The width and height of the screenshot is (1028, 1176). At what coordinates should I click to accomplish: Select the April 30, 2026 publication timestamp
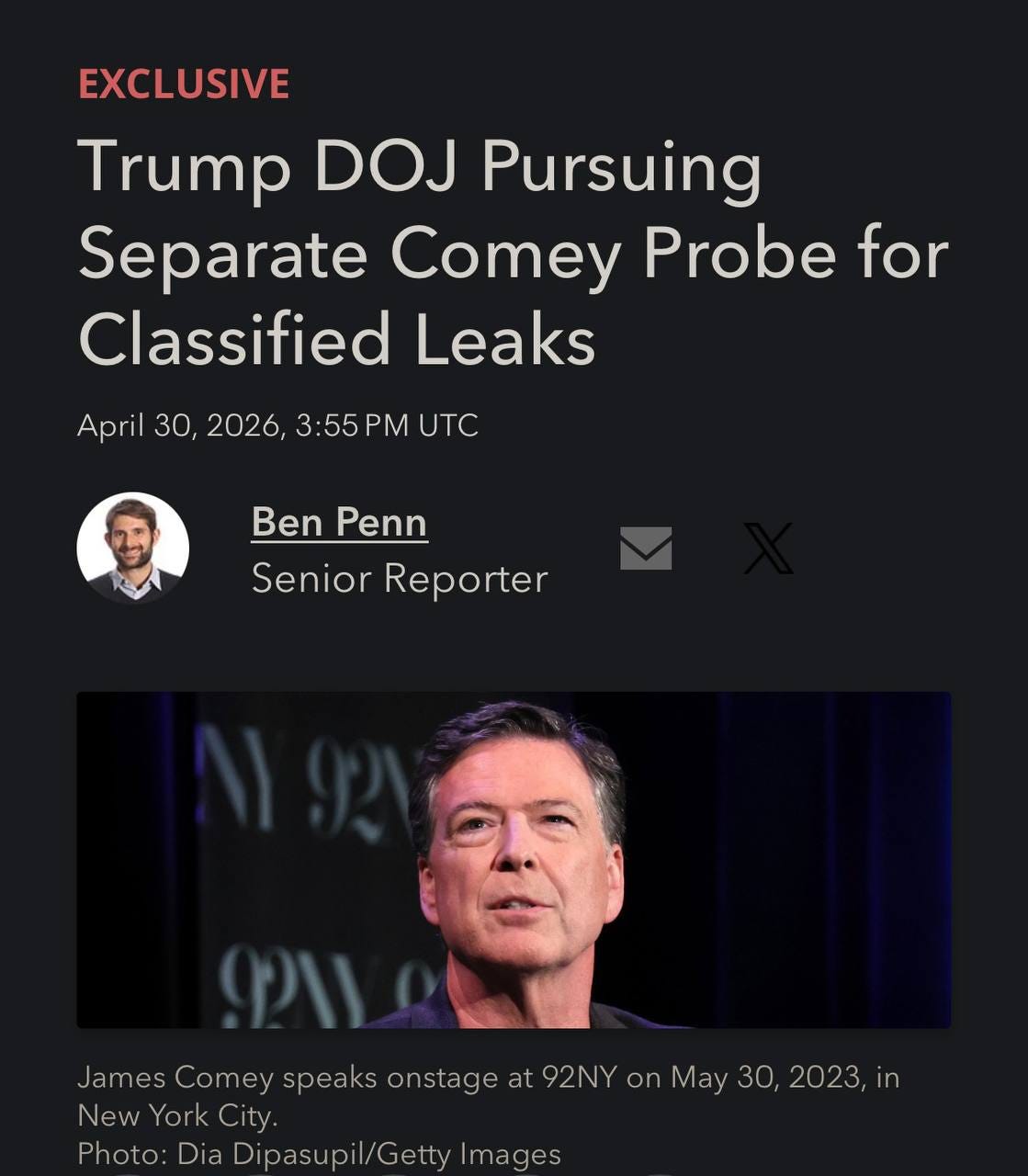pyautogui.click(x=277, y=425)
